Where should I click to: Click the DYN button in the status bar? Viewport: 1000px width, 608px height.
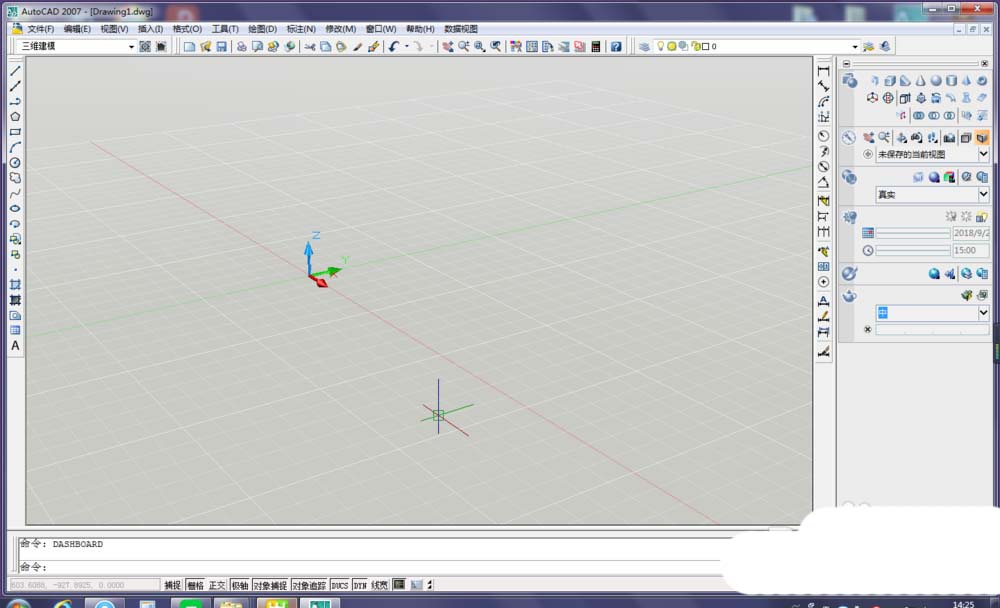[358, 586]
